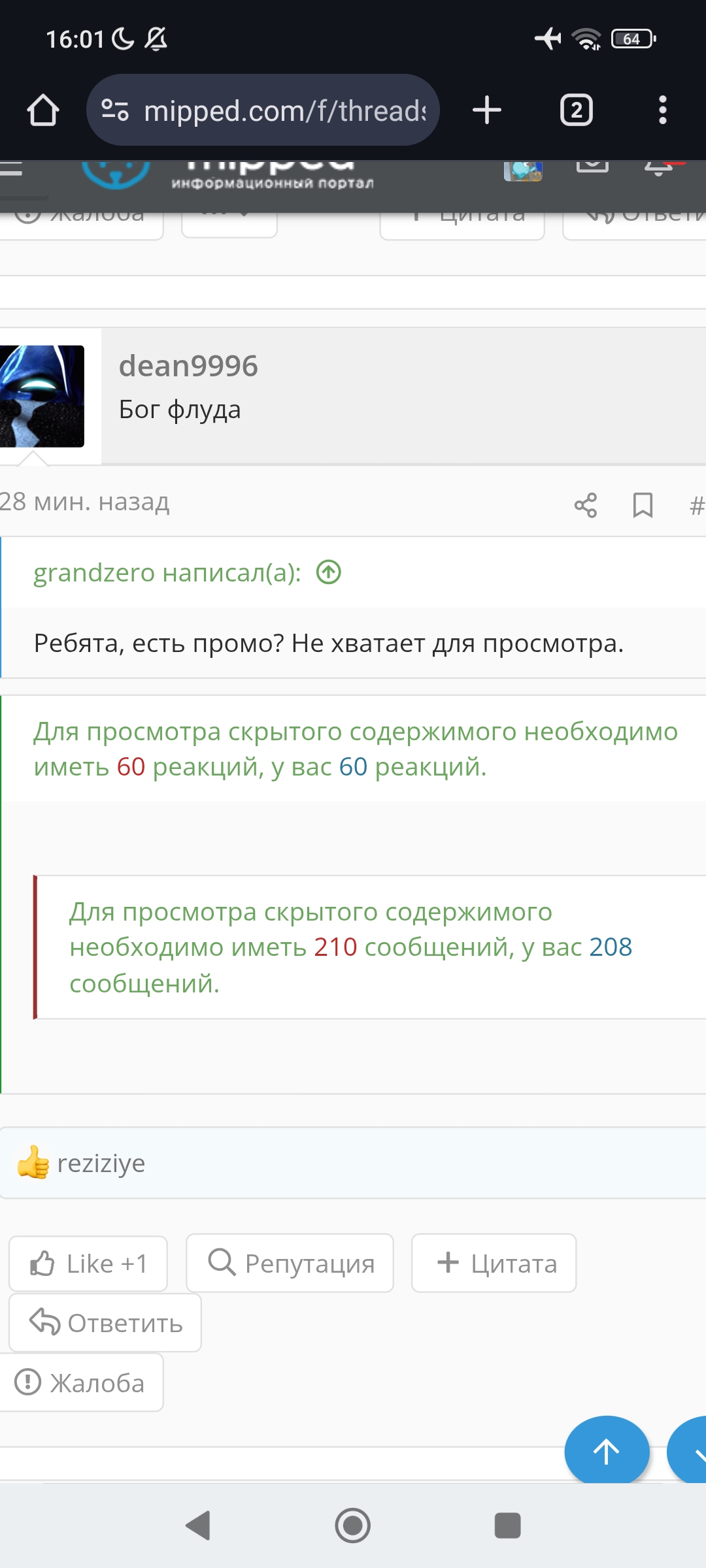Tap the blue '208' messages count

click(611, 947)
